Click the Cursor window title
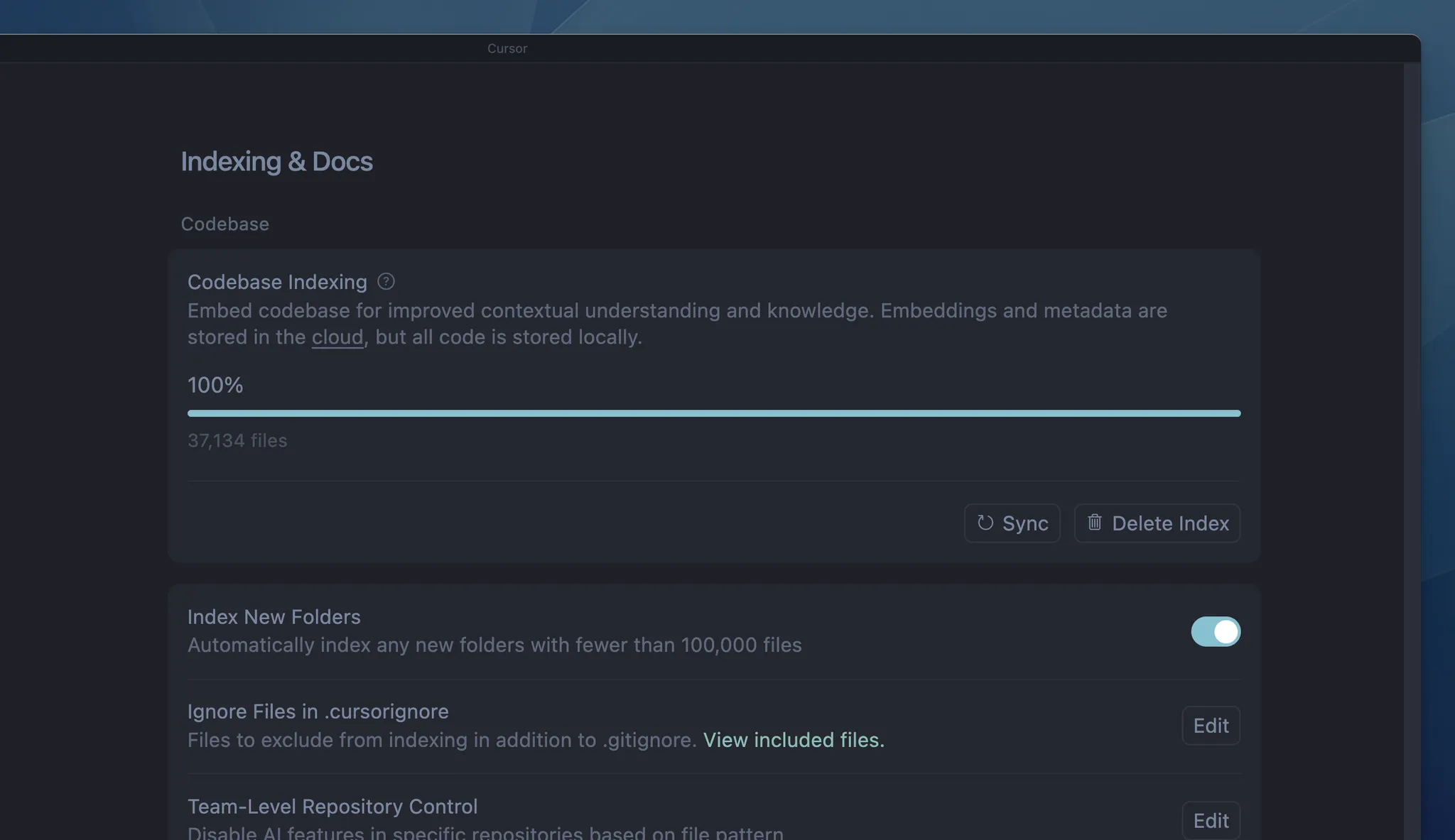Viewport: 1455px width, 840px height. pos(507,48)
